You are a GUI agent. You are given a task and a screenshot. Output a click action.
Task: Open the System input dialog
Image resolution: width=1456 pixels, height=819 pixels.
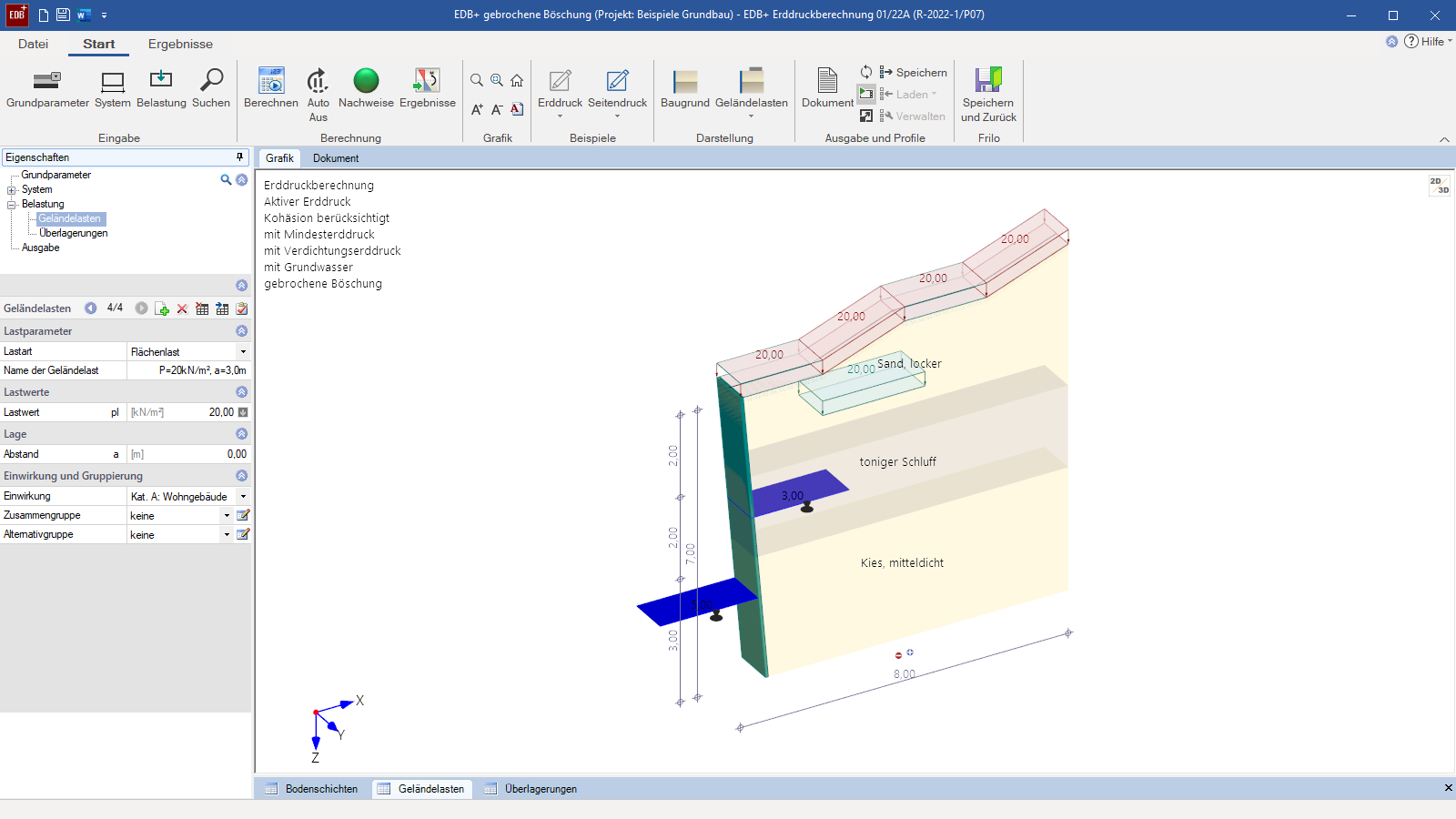pos(113,89)
